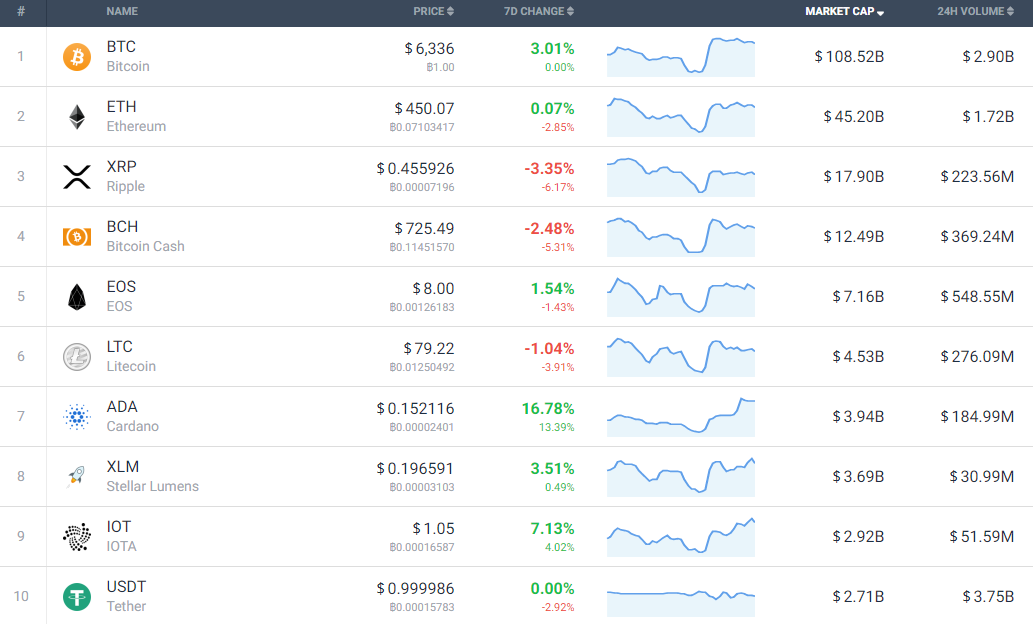Click the Ripple market cap $17.90B

pyautogui.click(x=854, y=177)
